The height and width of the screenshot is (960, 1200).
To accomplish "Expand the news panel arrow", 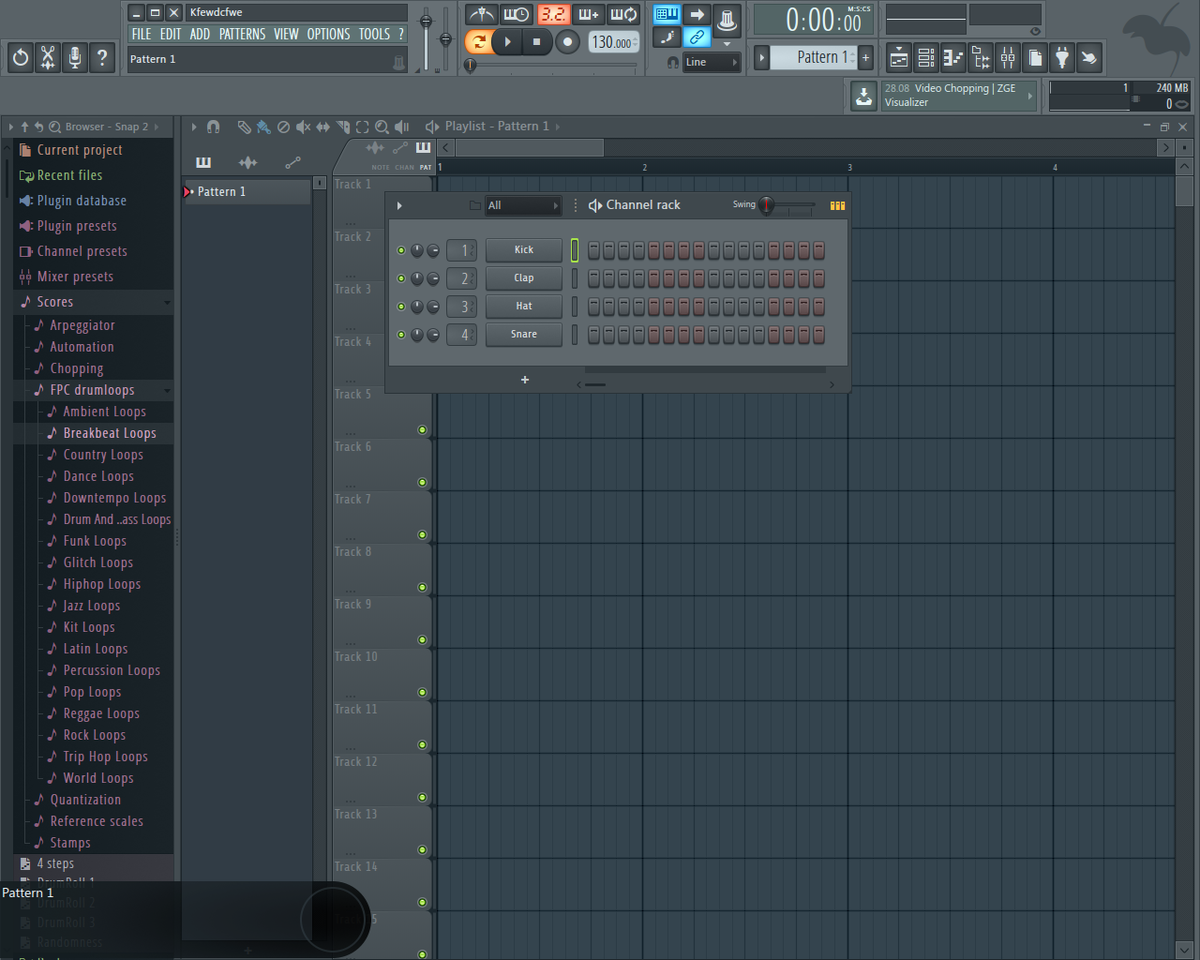I will (1030, 96).
